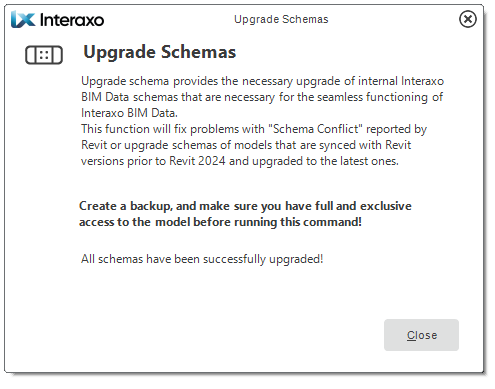Image resolution: width=495 pixels, height=389 pixels.
Task: Click the "Revit 2024" text
Action: pyautogui.click(x=197, y=161)
